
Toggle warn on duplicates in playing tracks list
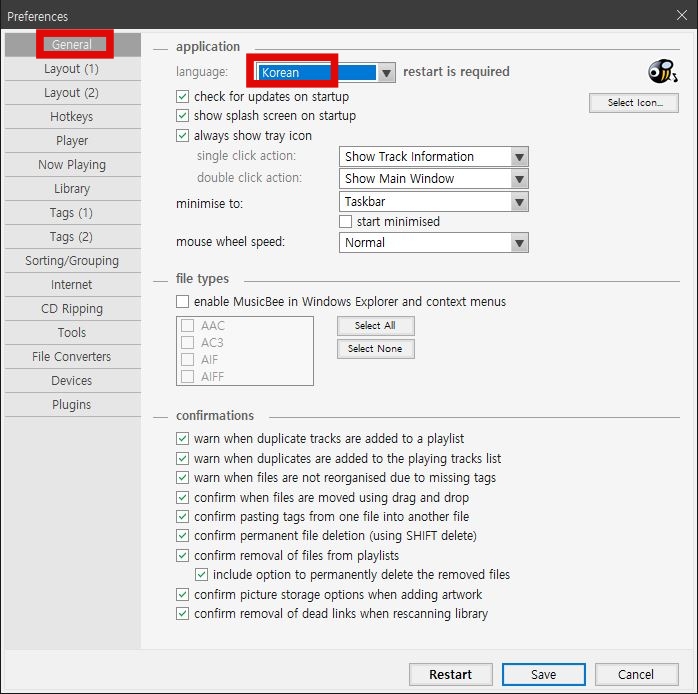coord(183,459)
